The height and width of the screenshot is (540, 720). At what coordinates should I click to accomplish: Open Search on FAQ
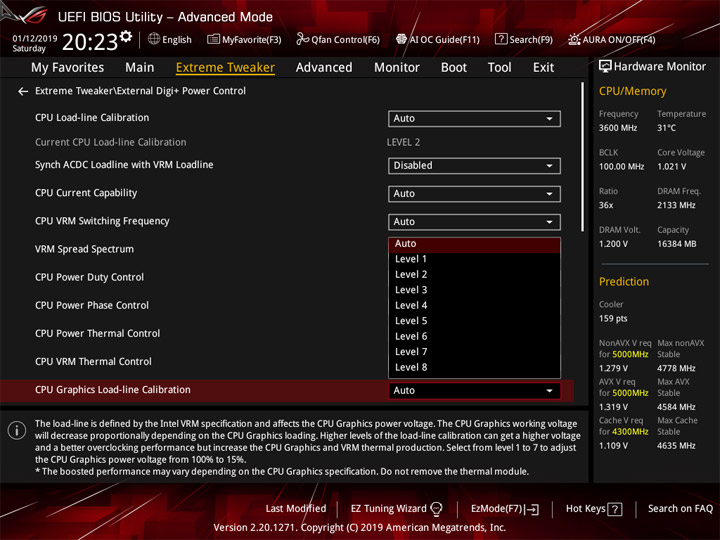click(680, 509)
